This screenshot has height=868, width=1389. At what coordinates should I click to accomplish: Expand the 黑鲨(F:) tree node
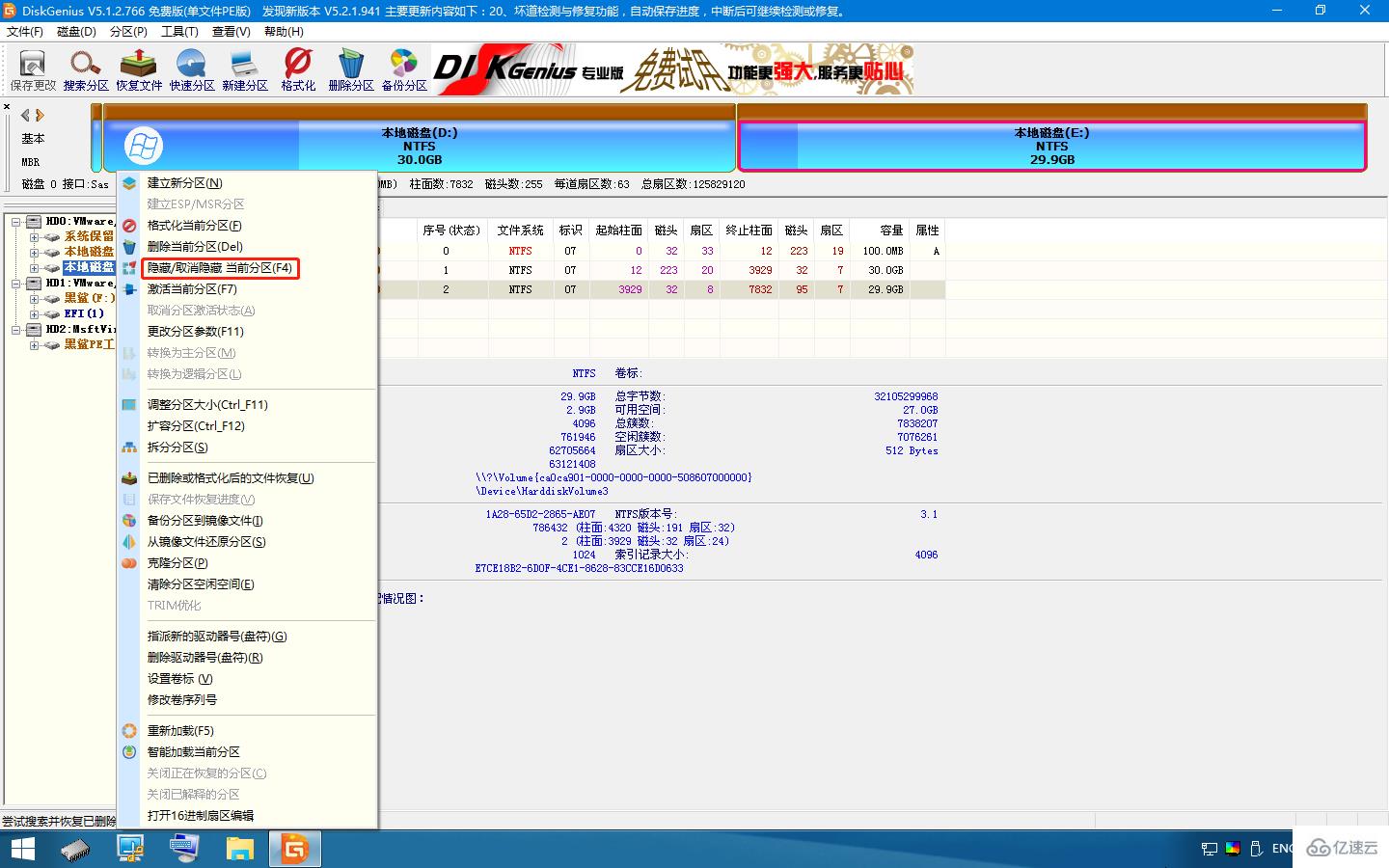click(35, 299)
